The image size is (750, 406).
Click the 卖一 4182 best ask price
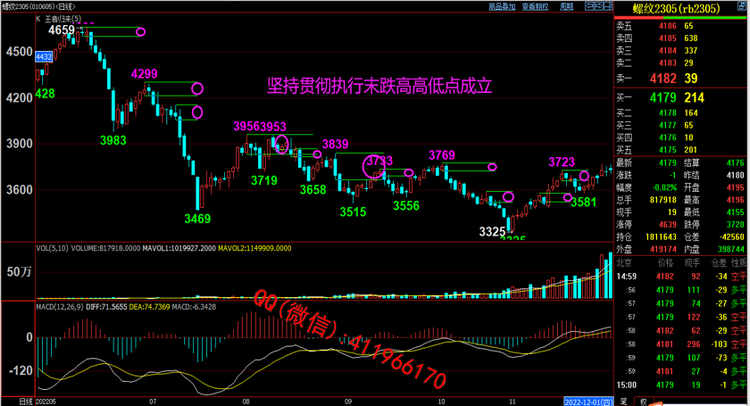[x=663, y=78]
